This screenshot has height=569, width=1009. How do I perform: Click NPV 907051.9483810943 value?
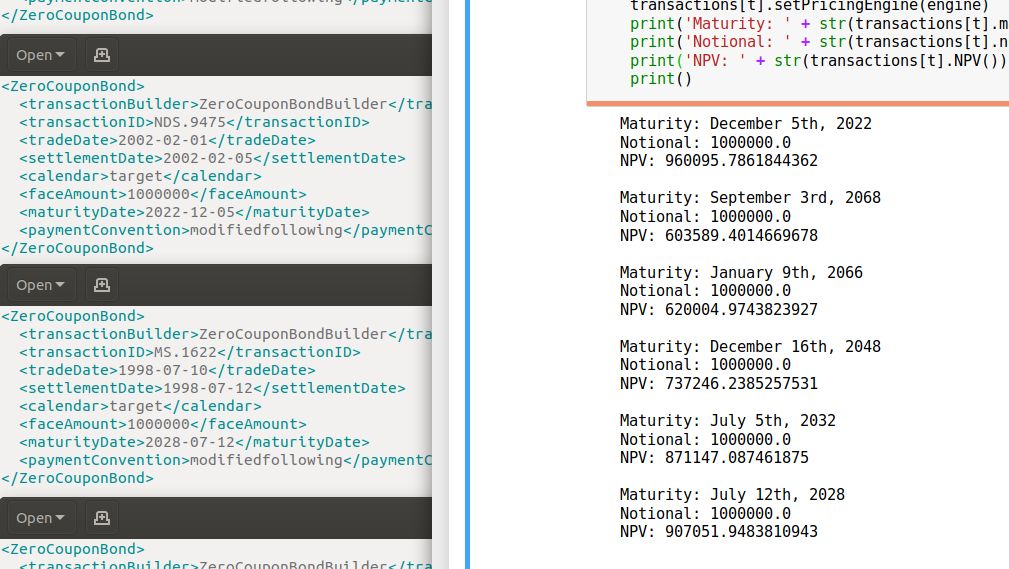click(x=741, y=532)
